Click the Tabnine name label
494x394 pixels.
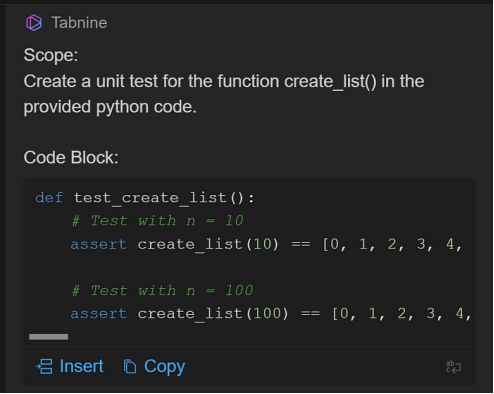(79, 23)
